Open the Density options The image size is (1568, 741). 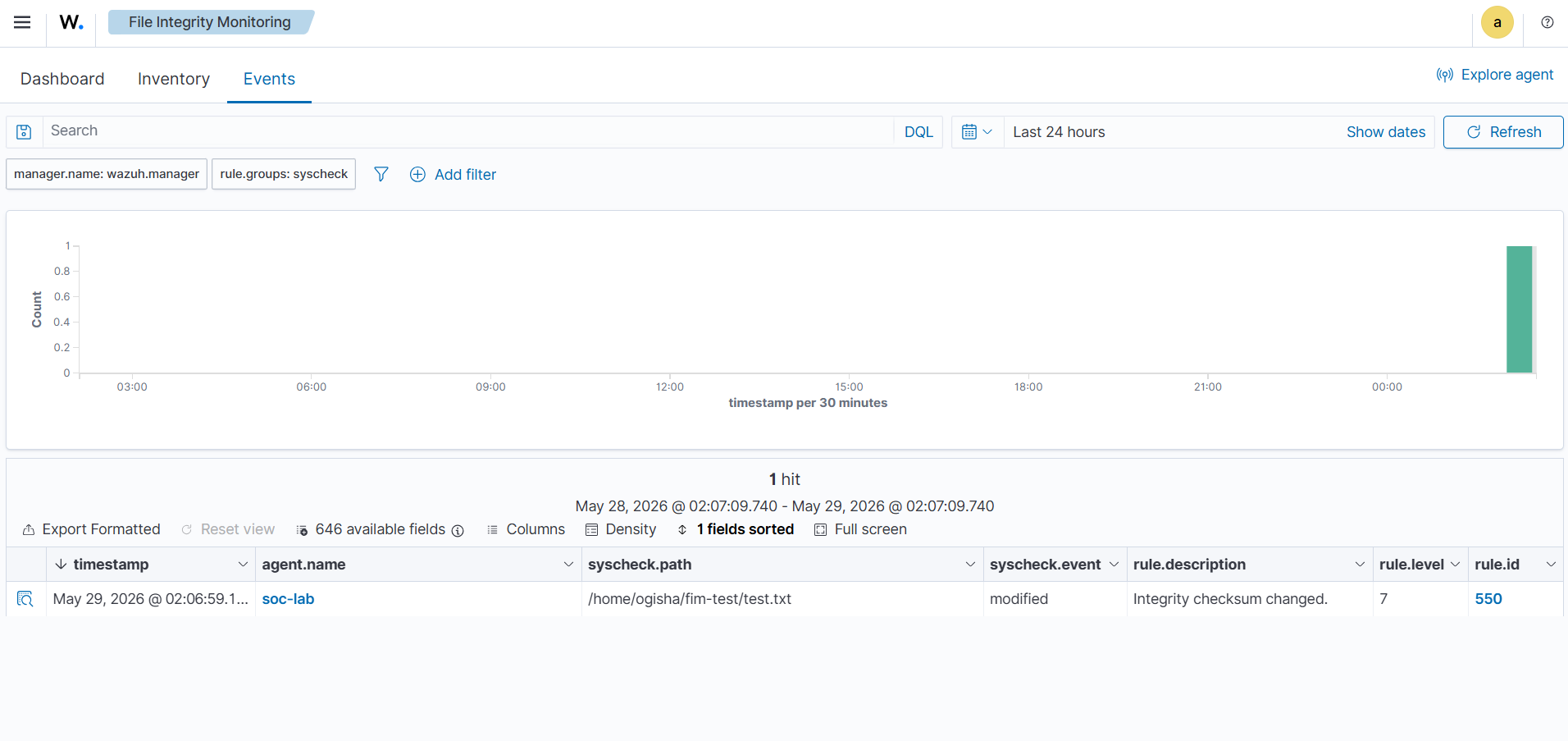pos(621,529)
